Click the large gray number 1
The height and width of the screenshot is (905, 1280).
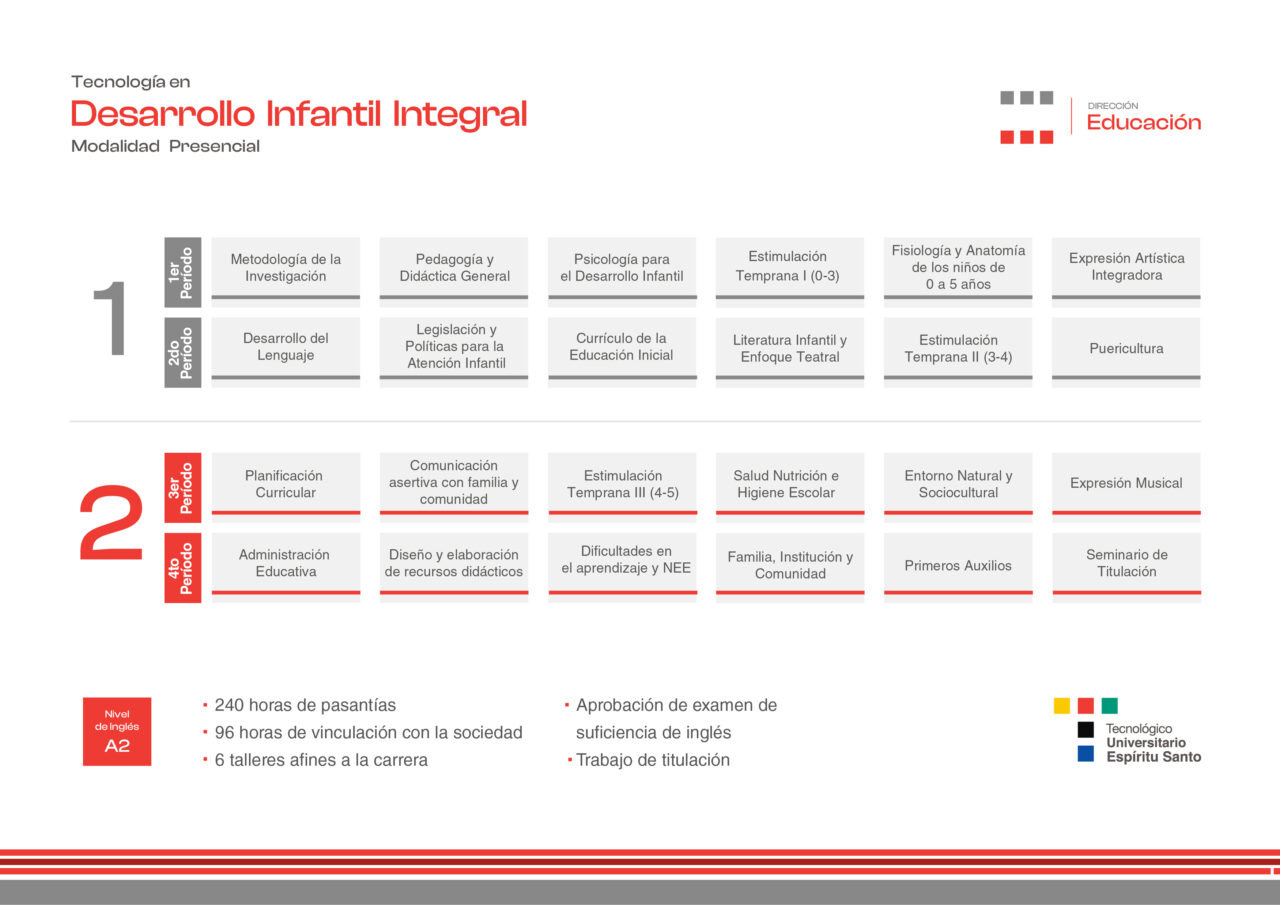(111, 319)
